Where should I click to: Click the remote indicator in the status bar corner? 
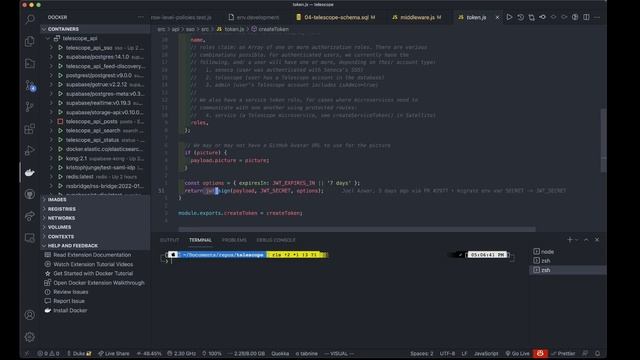tap(27, 353)
